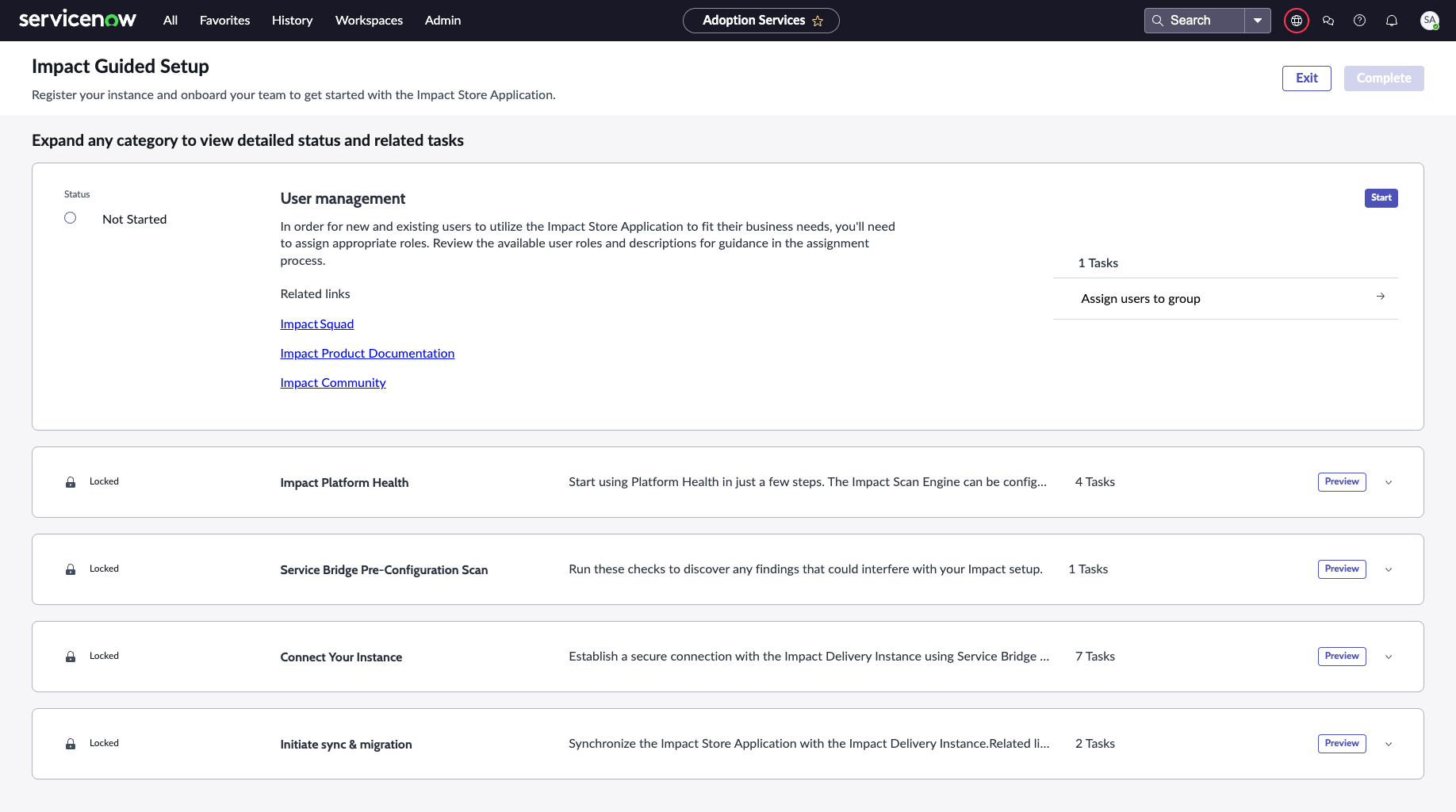Select the Not Started status circle
Image resolution: width=1456 pixels, height=812 pixels.
click(x=71, y=218)
